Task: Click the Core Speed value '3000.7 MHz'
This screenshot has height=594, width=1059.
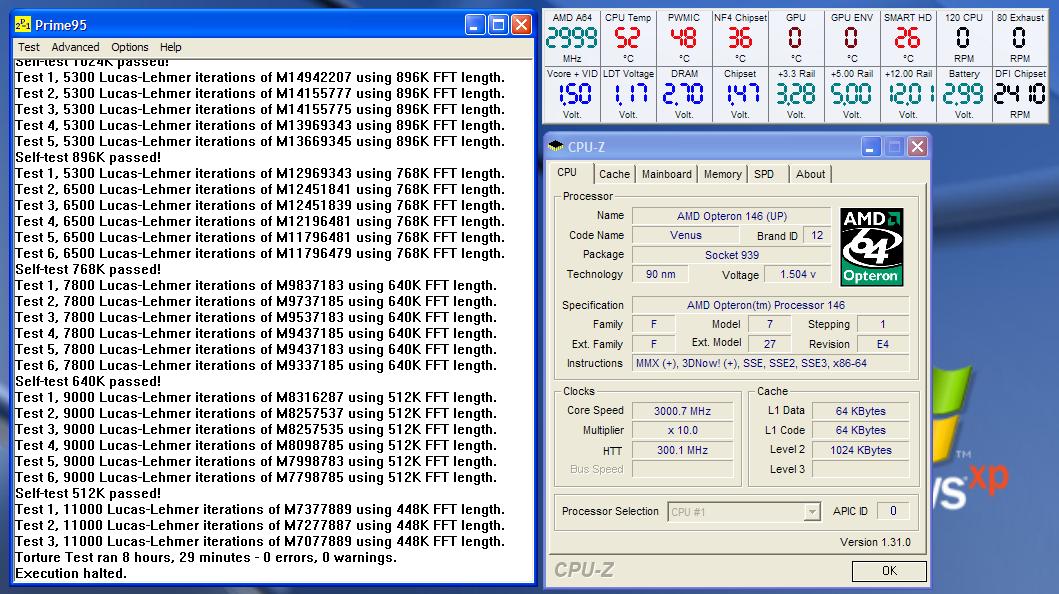Action: coord(682,411)
